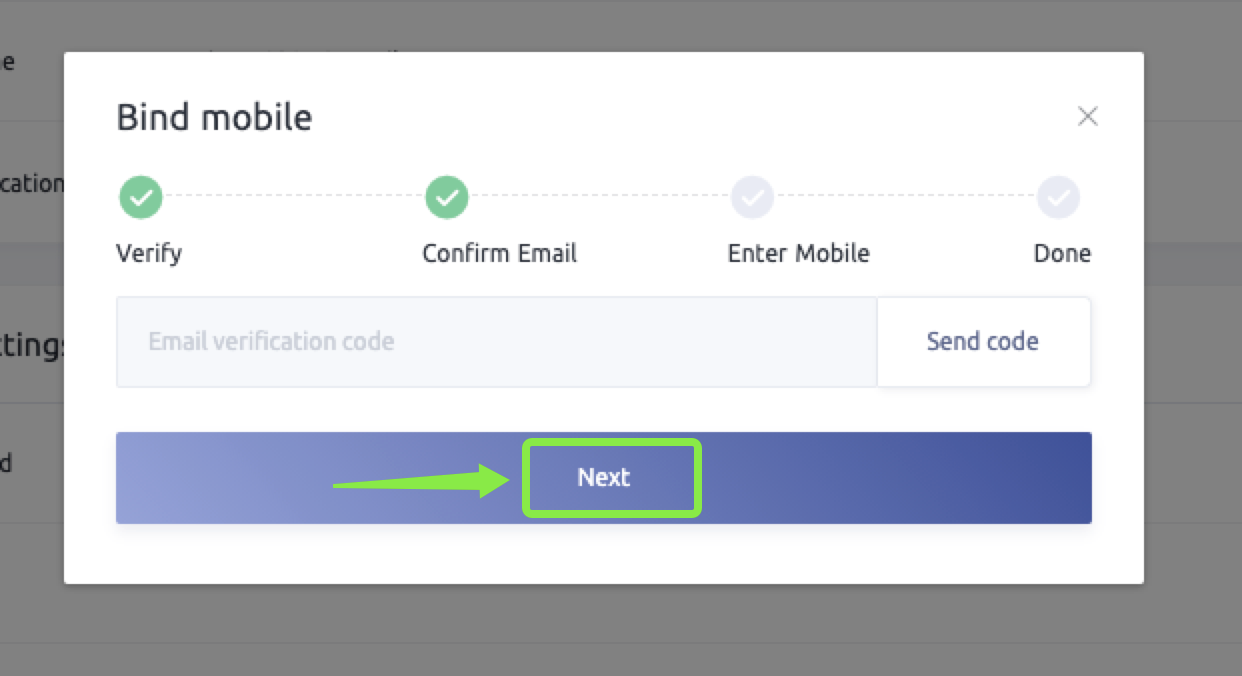This screenshot has height=676, width=1242.
Task: Click the green arrow pointing at Next
Action: (x=420, y=481)
